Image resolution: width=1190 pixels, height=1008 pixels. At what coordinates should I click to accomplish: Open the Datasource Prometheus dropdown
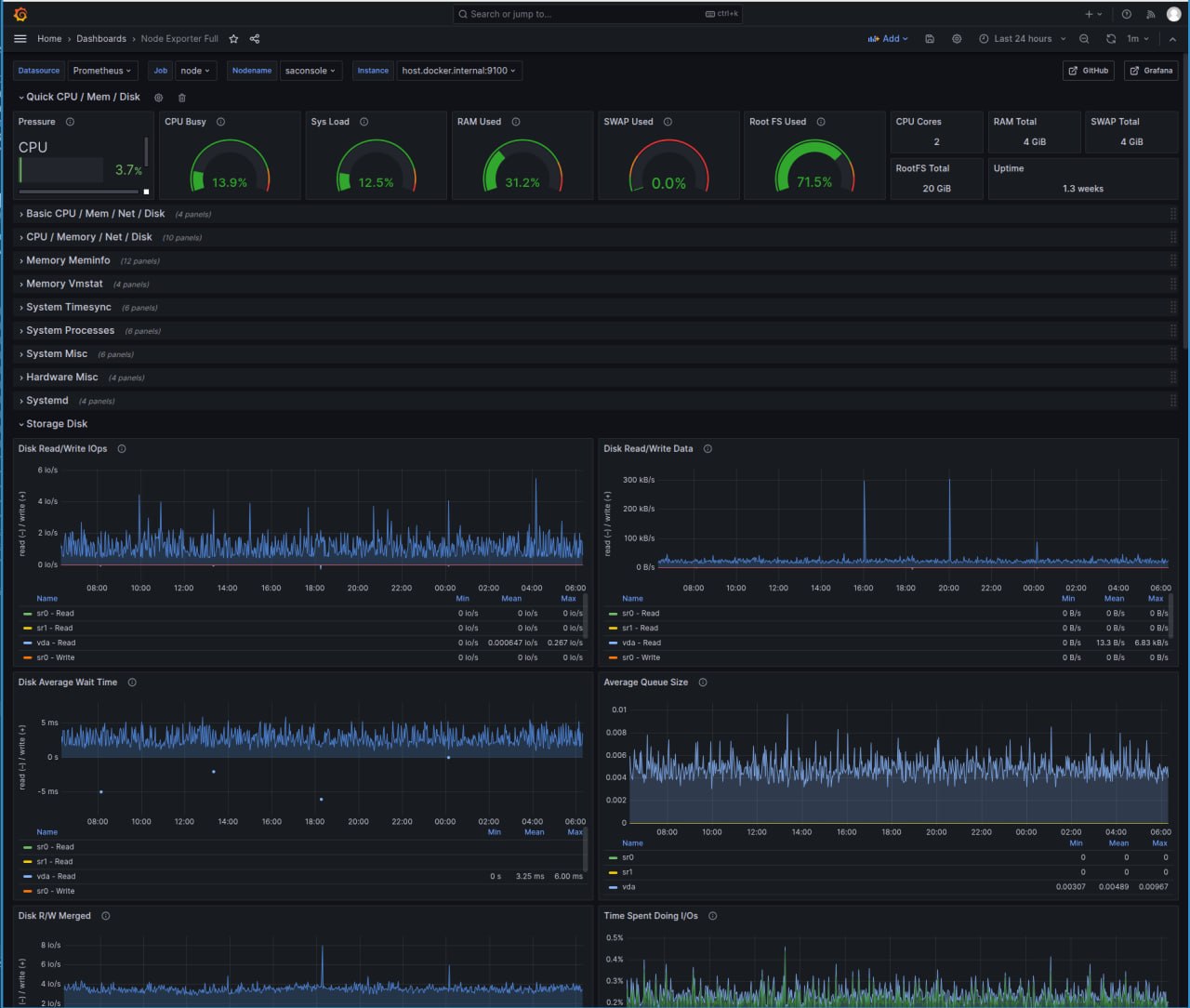102,71
